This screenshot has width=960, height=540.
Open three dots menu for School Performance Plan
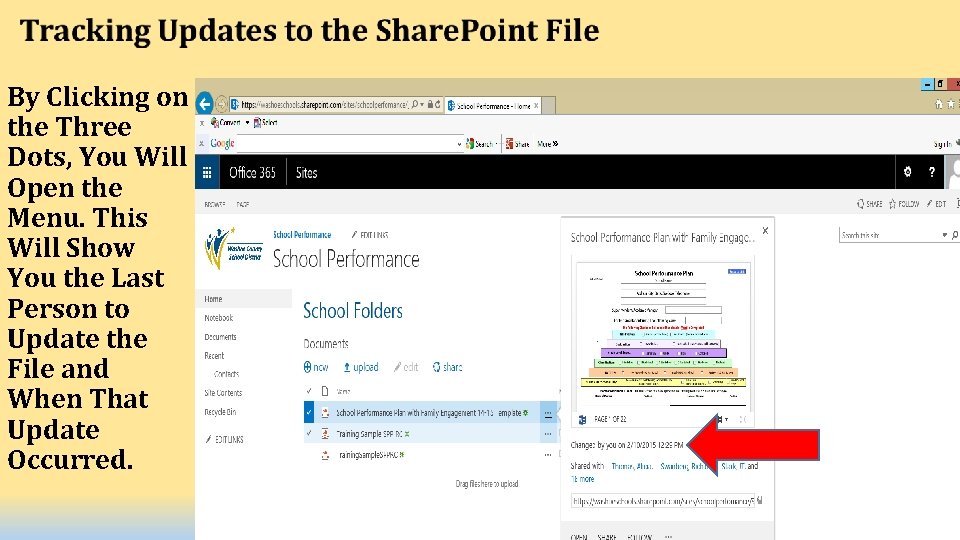(x=548, y=413)
